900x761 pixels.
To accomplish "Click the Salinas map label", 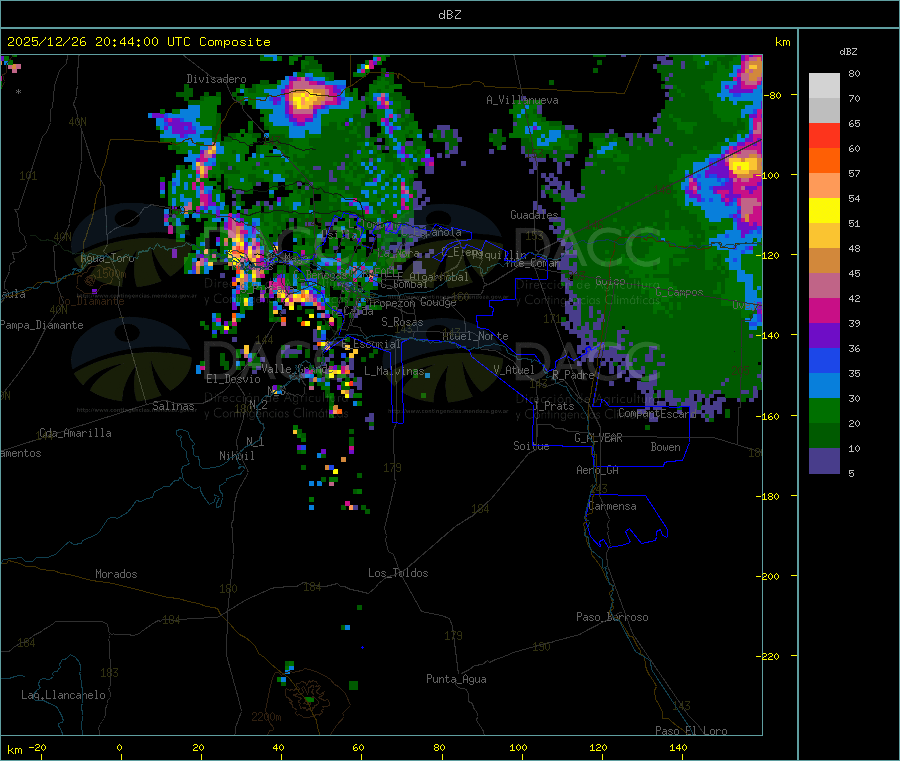I will point(173,406).
